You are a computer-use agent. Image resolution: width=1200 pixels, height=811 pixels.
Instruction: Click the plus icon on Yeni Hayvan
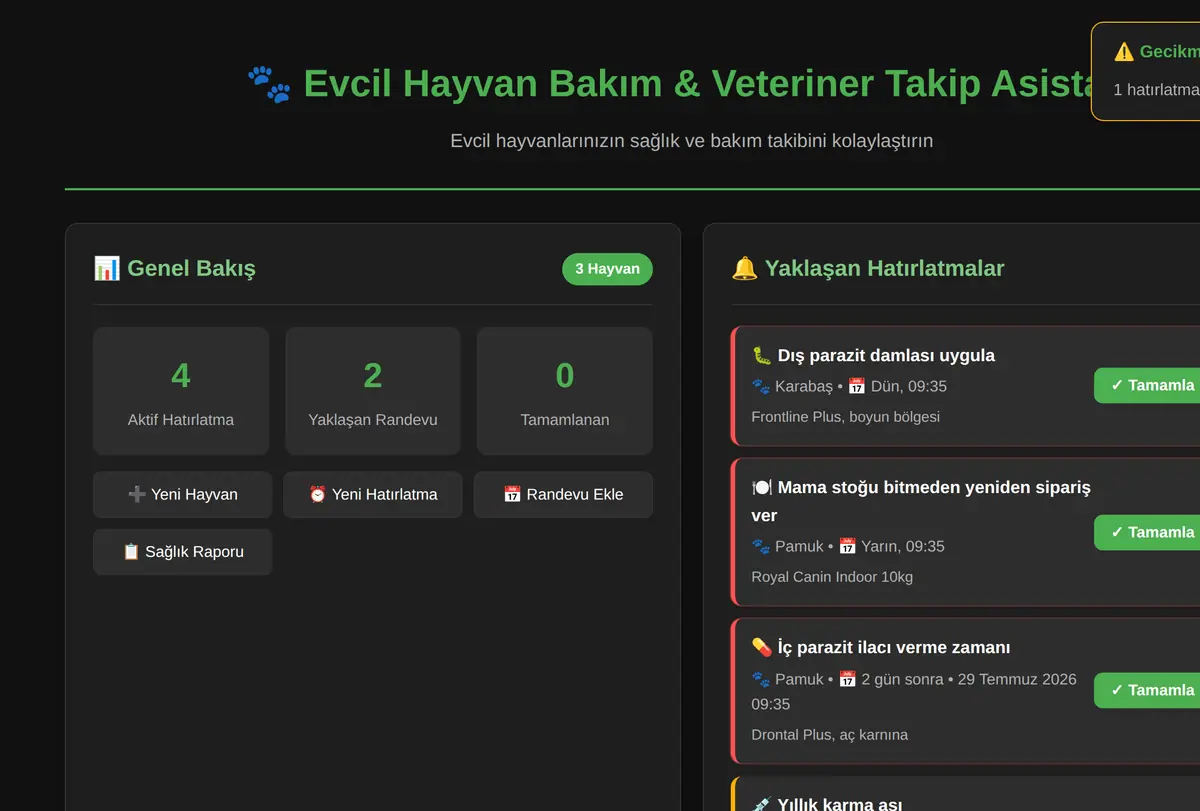[137, 495]
